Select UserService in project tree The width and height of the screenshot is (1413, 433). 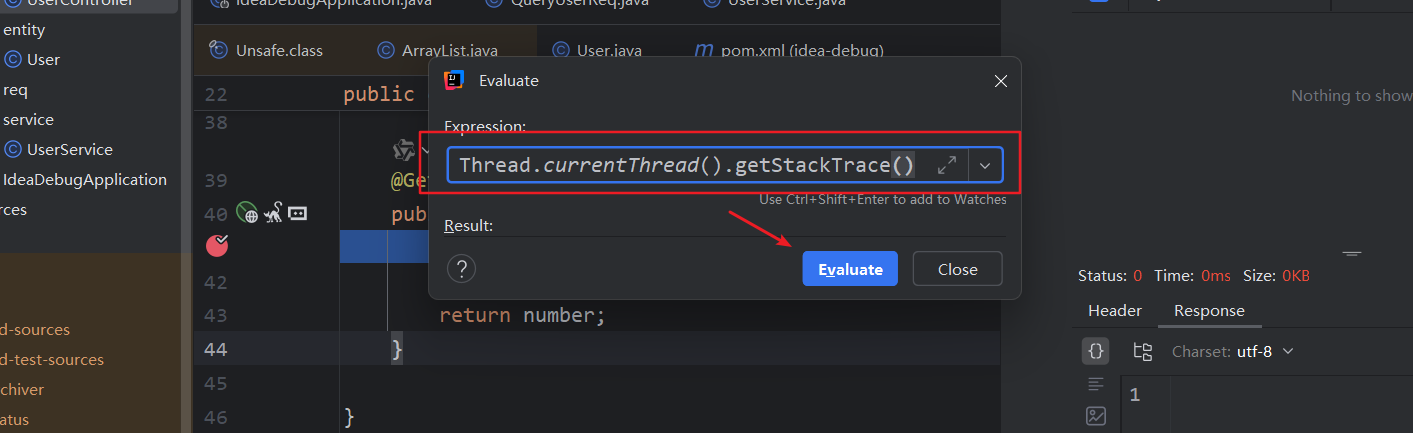[x=69, y=150]
